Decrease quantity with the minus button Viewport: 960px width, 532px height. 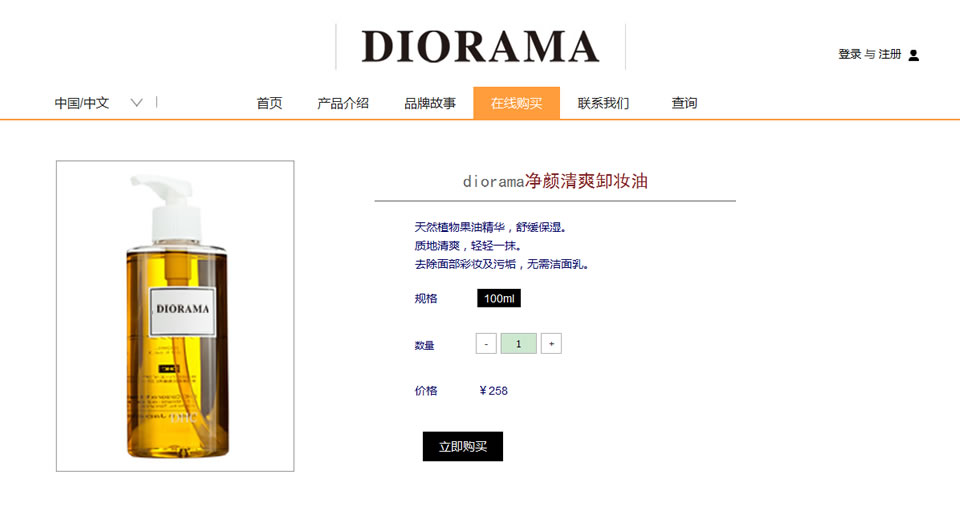click(486, 343)
